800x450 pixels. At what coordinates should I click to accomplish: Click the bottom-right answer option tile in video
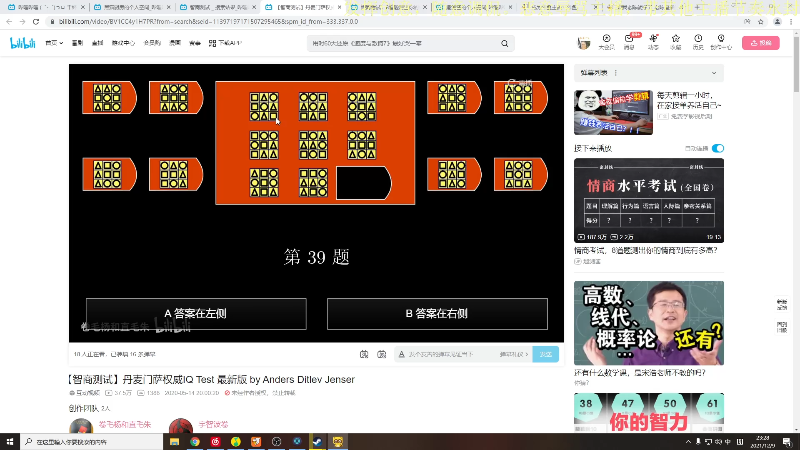(521, 174)
